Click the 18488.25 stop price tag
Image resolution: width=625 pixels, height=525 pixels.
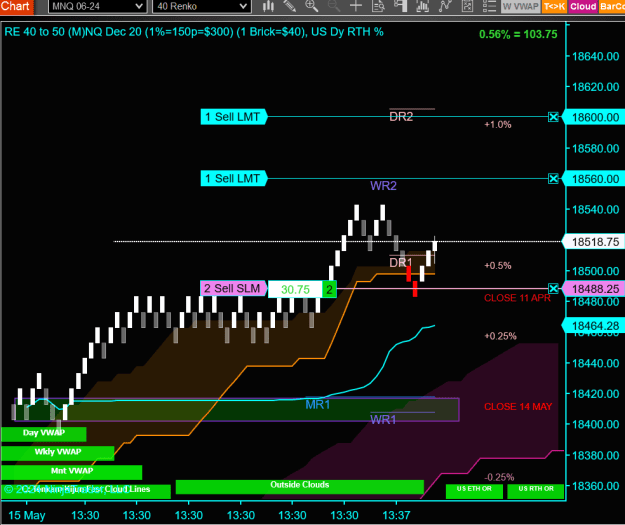click(595, 289)
